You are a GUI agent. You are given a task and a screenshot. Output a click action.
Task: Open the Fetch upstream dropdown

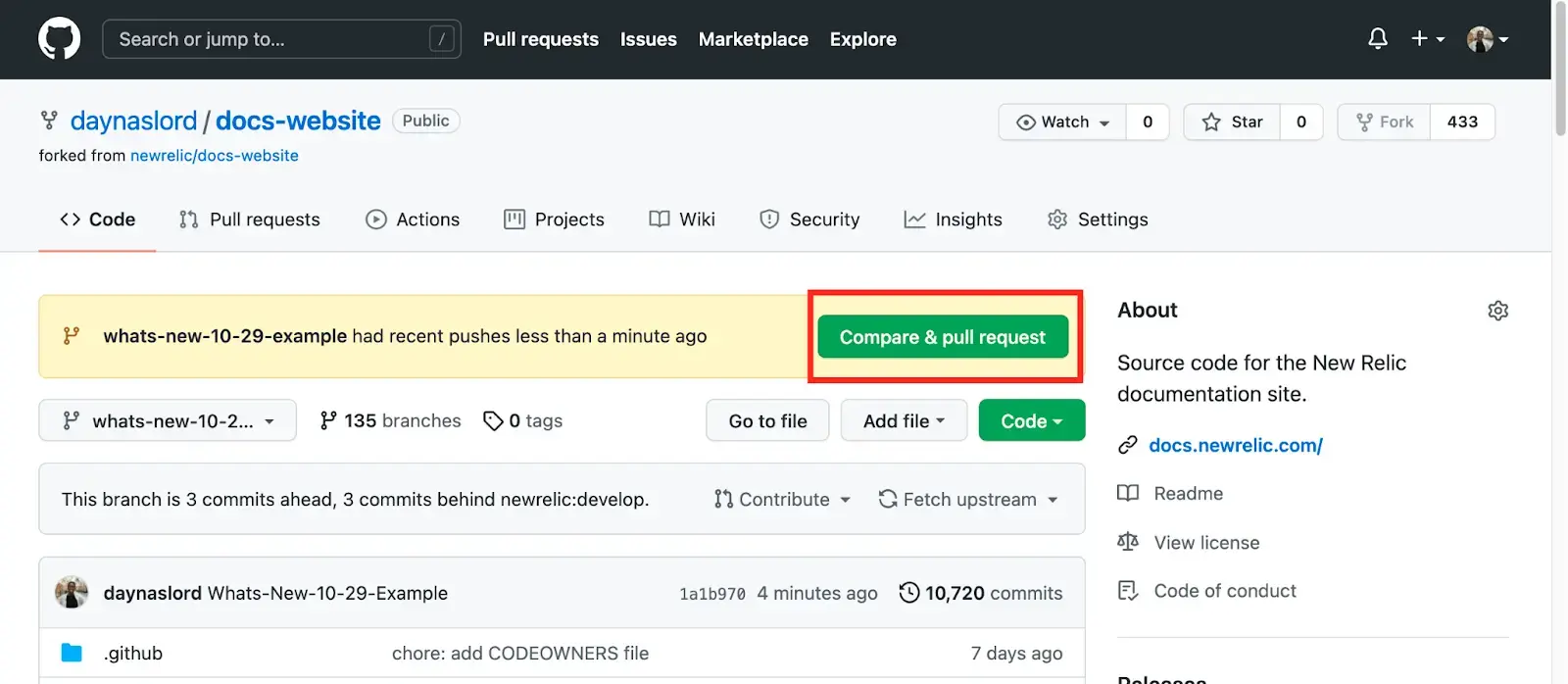(x=968, y=499)
